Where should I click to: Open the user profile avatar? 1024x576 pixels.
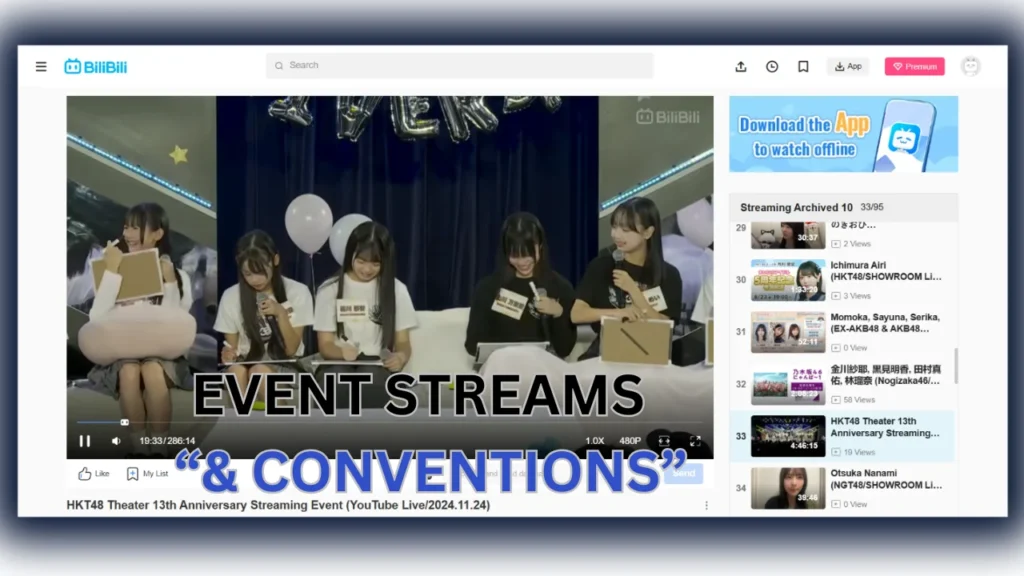[970, 67]
